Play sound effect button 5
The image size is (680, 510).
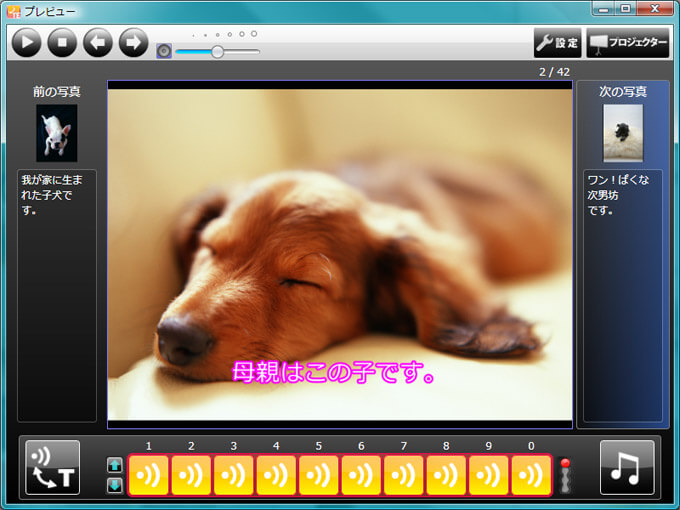point(318,475)
